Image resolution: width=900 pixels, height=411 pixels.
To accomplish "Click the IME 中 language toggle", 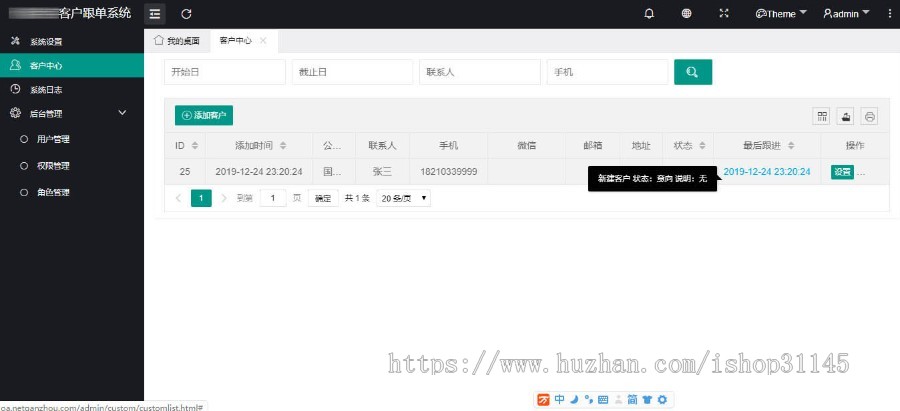I will click(x=560, y=400).
